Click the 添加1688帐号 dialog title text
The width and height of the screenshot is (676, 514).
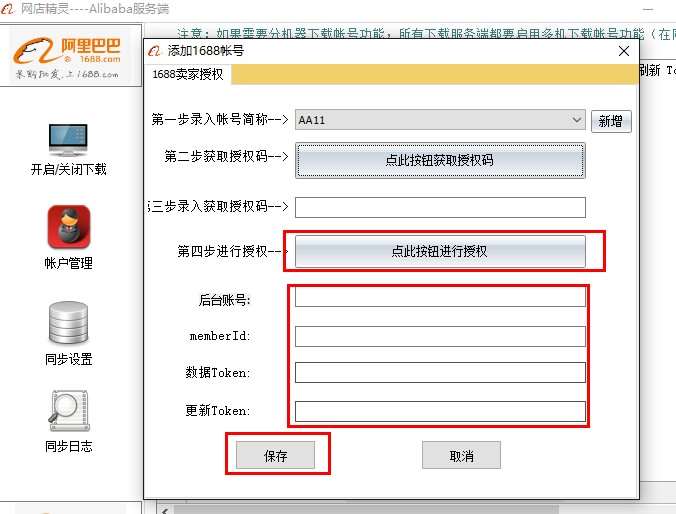point(206,51)
